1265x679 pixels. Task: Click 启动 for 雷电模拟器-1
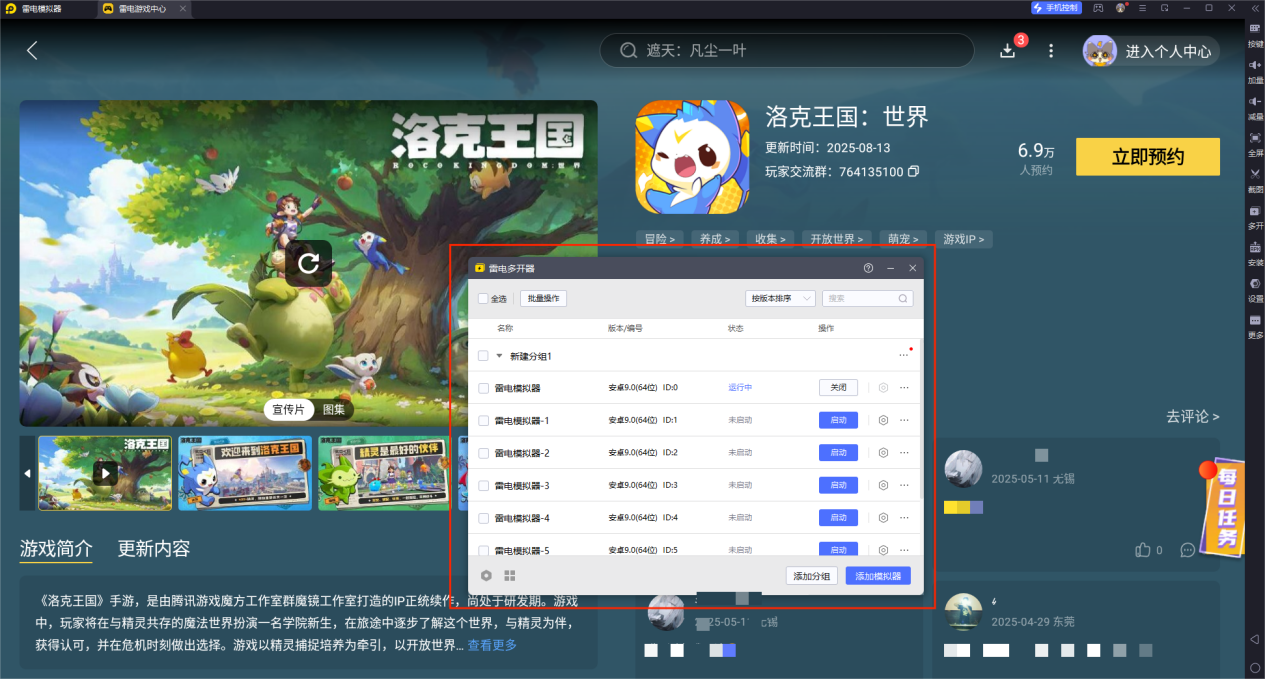838,420
